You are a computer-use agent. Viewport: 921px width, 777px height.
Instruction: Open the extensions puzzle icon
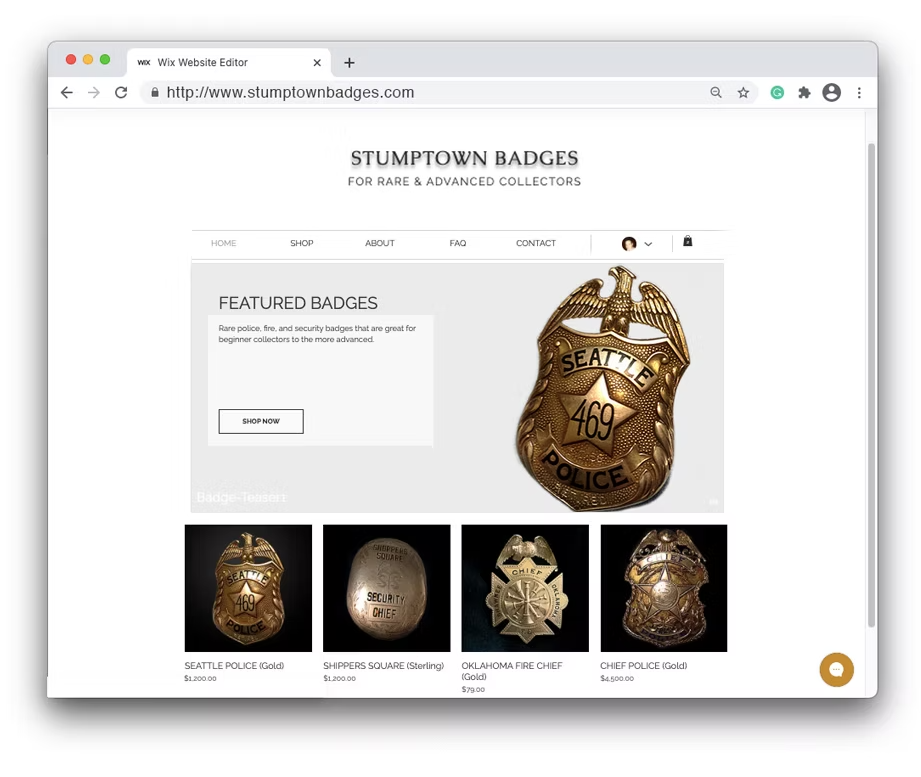point(804,93)
